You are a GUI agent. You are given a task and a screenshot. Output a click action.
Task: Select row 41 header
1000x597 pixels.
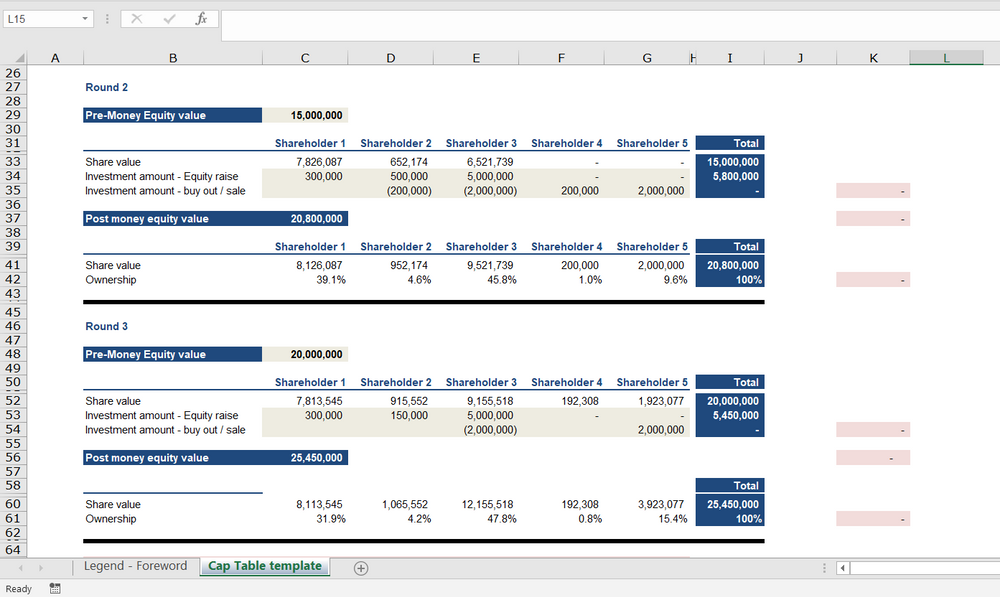tap(14, 265)
